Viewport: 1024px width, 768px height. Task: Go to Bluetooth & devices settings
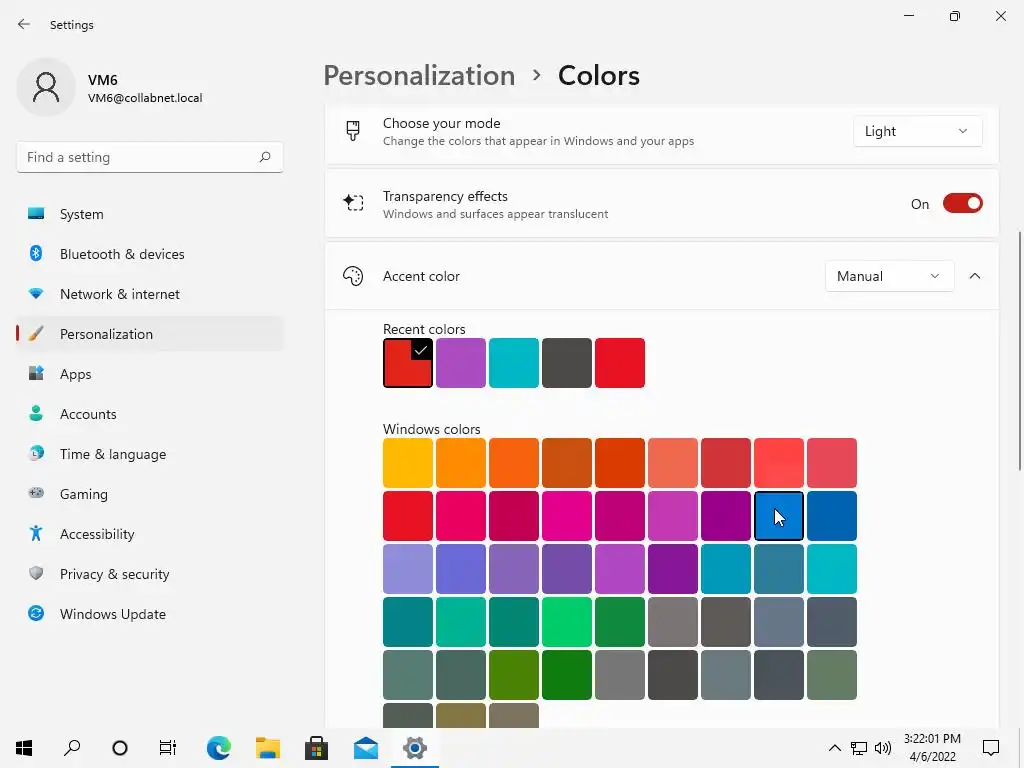(x=150, y=253)
